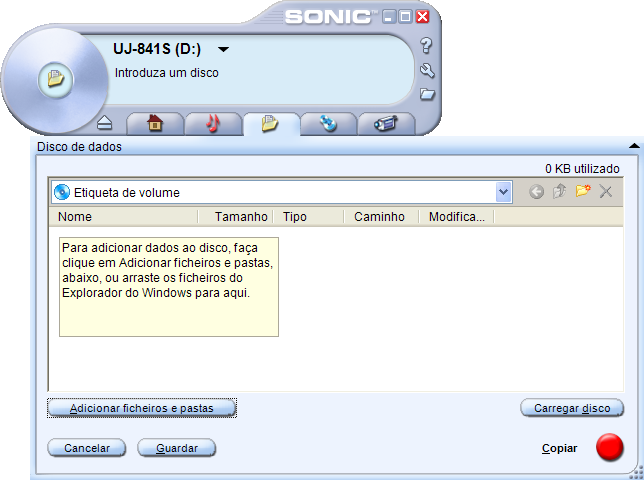Click the create new folder icon
This screenshot has width=644, height=480.
tap(583, 191)
